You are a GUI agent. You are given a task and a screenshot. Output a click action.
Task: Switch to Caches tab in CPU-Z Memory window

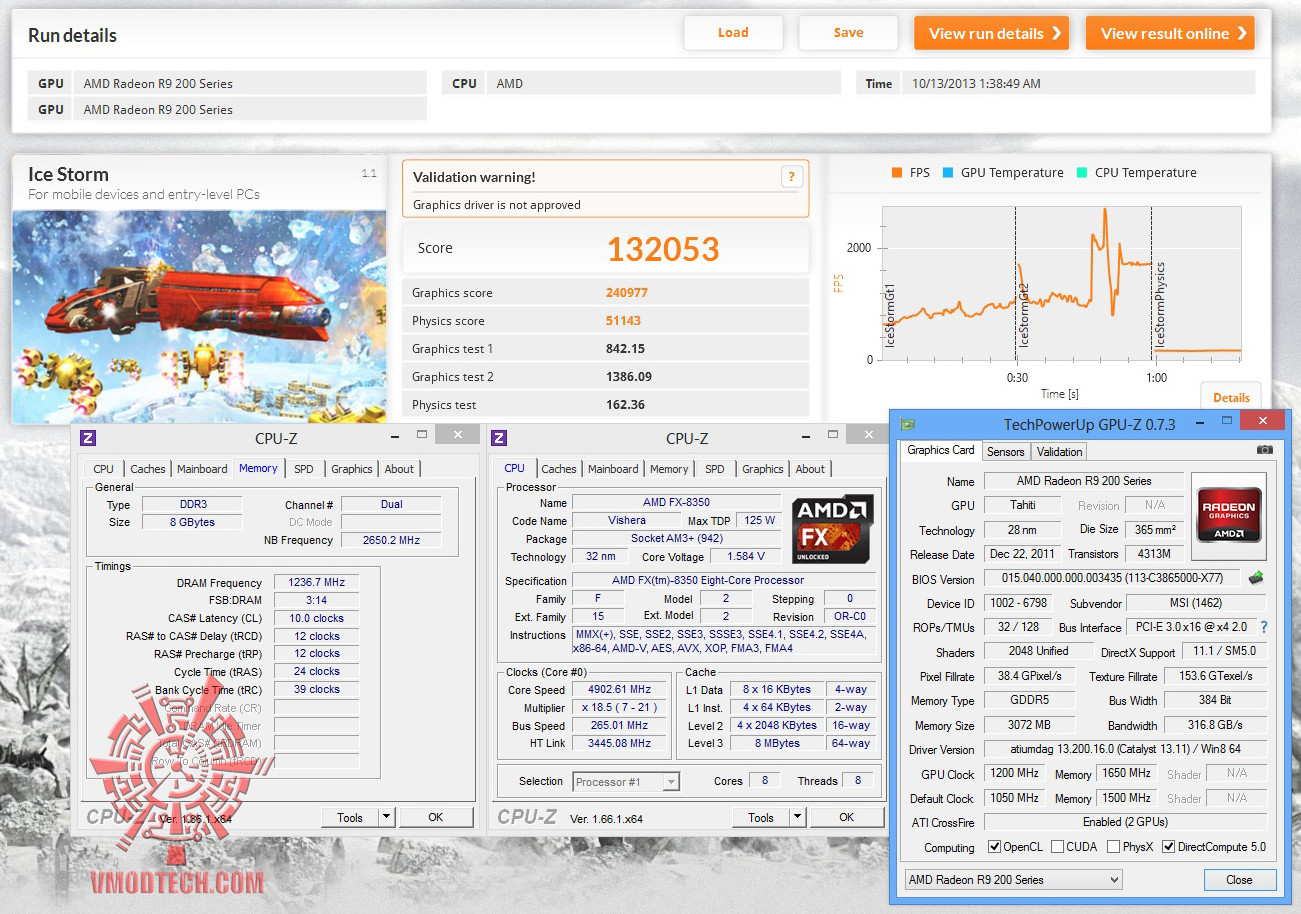pyautogui.click(x=148, y=469)
